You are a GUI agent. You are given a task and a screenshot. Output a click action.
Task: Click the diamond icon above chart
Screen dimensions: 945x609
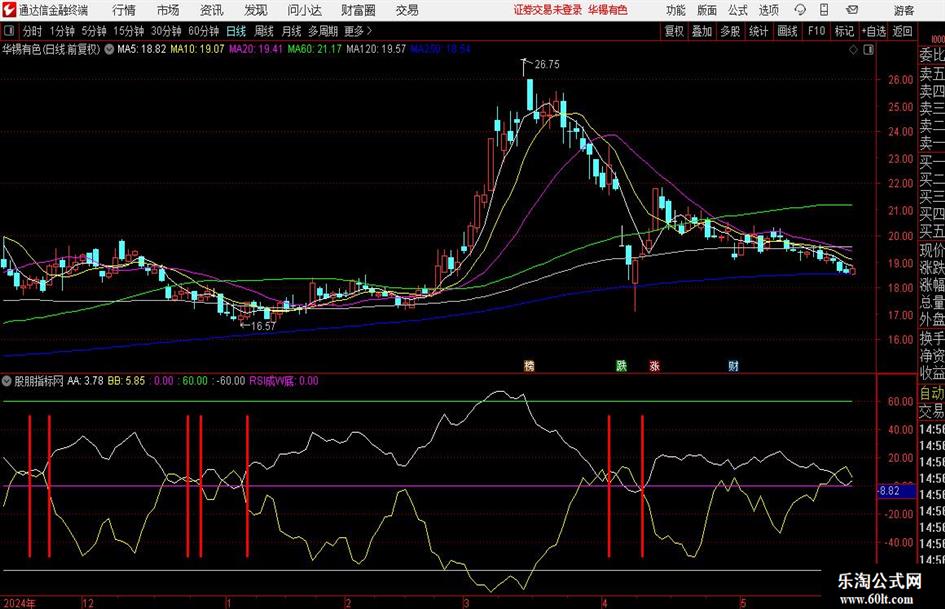[853, 49]
